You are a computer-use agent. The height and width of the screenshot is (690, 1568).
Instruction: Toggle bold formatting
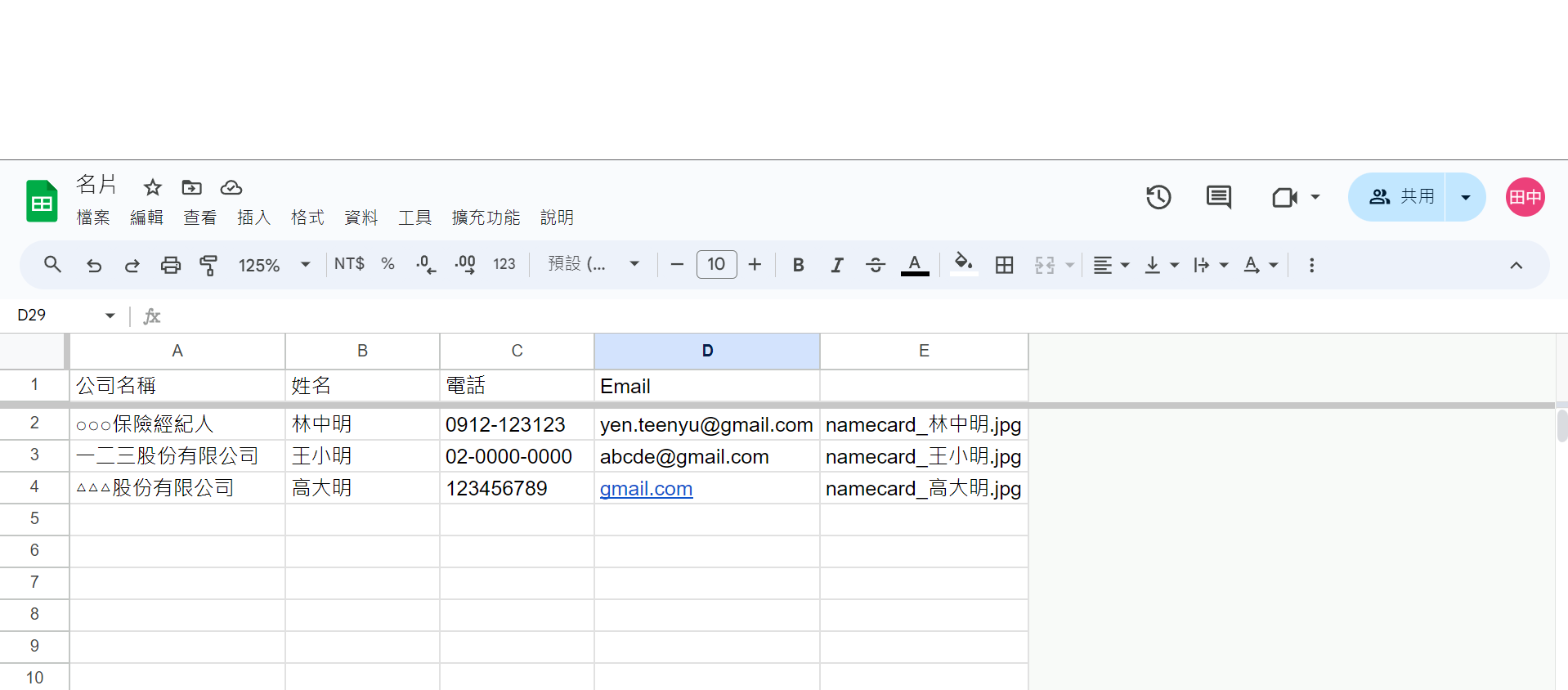[x=799, y=265]
